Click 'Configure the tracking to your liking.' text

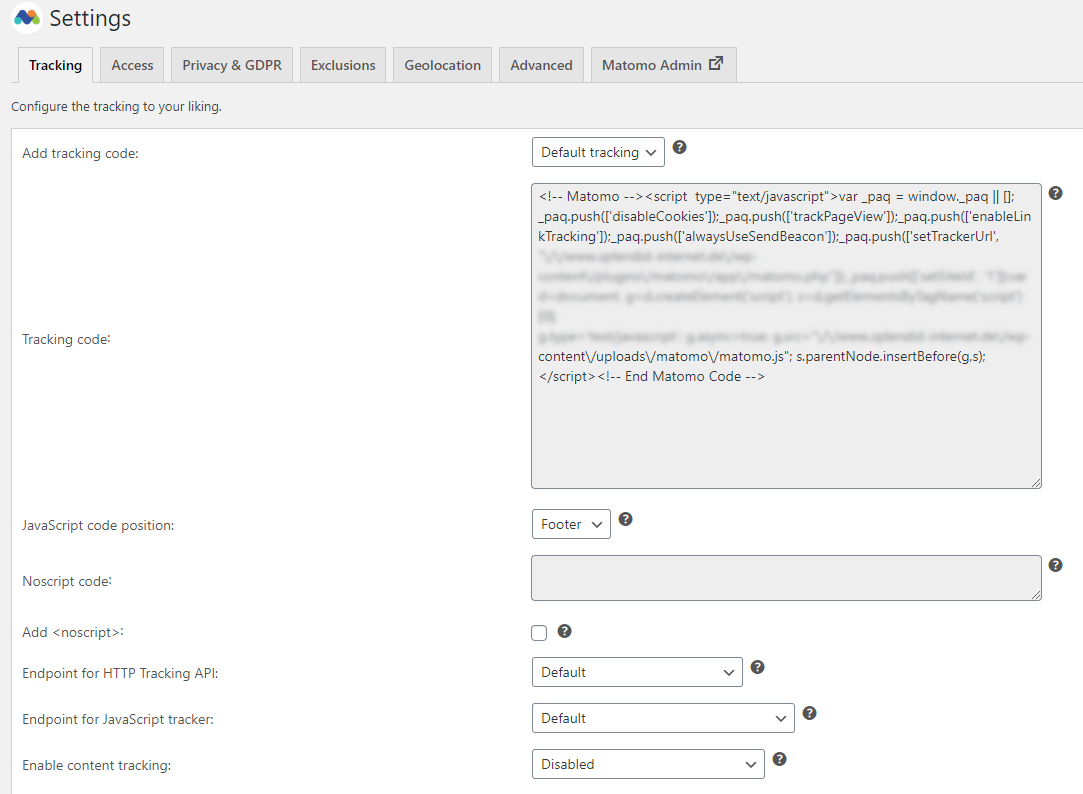tap(116, 106)
